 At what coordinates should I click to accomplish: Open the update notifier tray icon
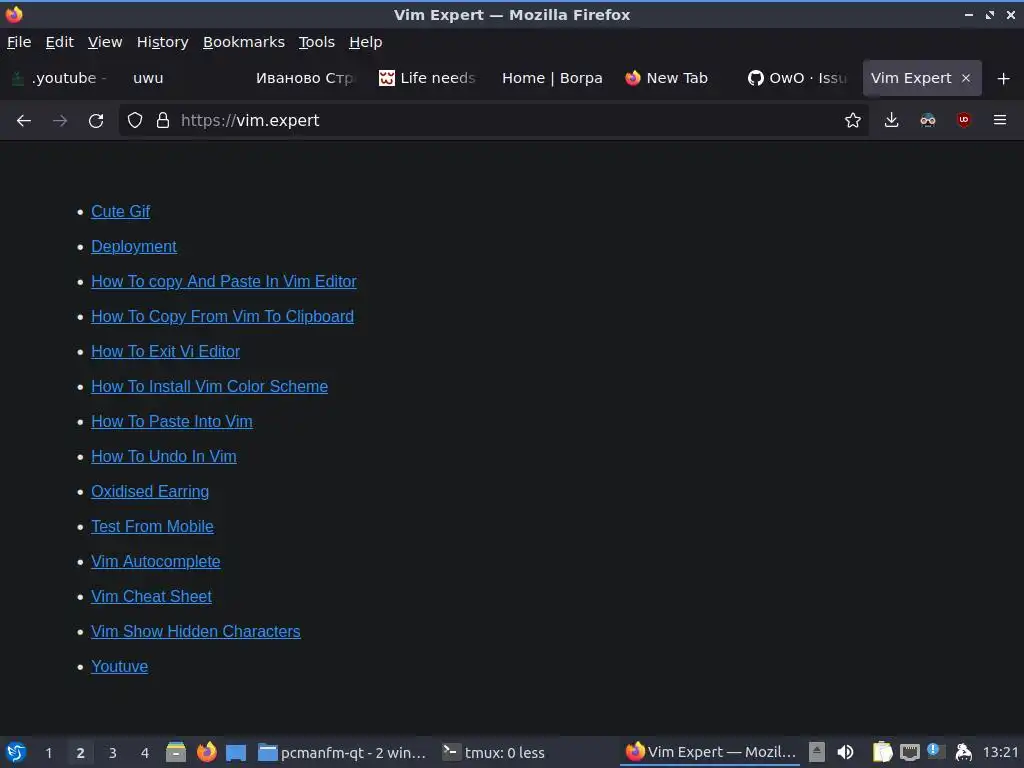tap(936, 751)
